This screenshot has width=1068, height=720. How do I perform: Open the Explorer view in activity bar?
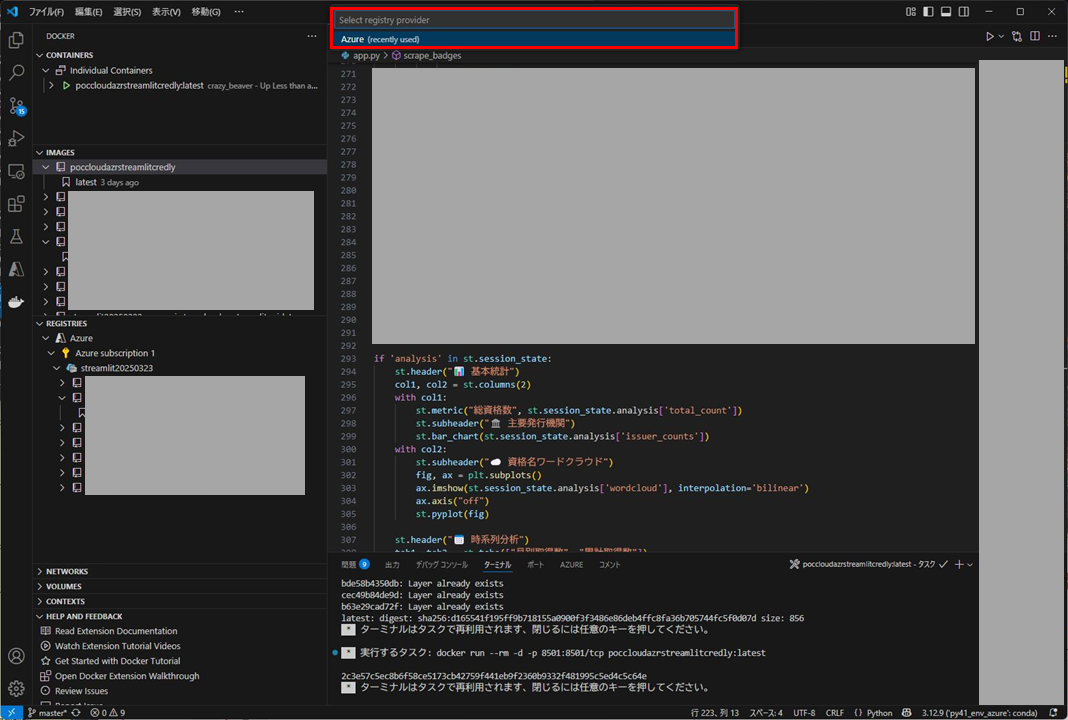coord(16,40)
